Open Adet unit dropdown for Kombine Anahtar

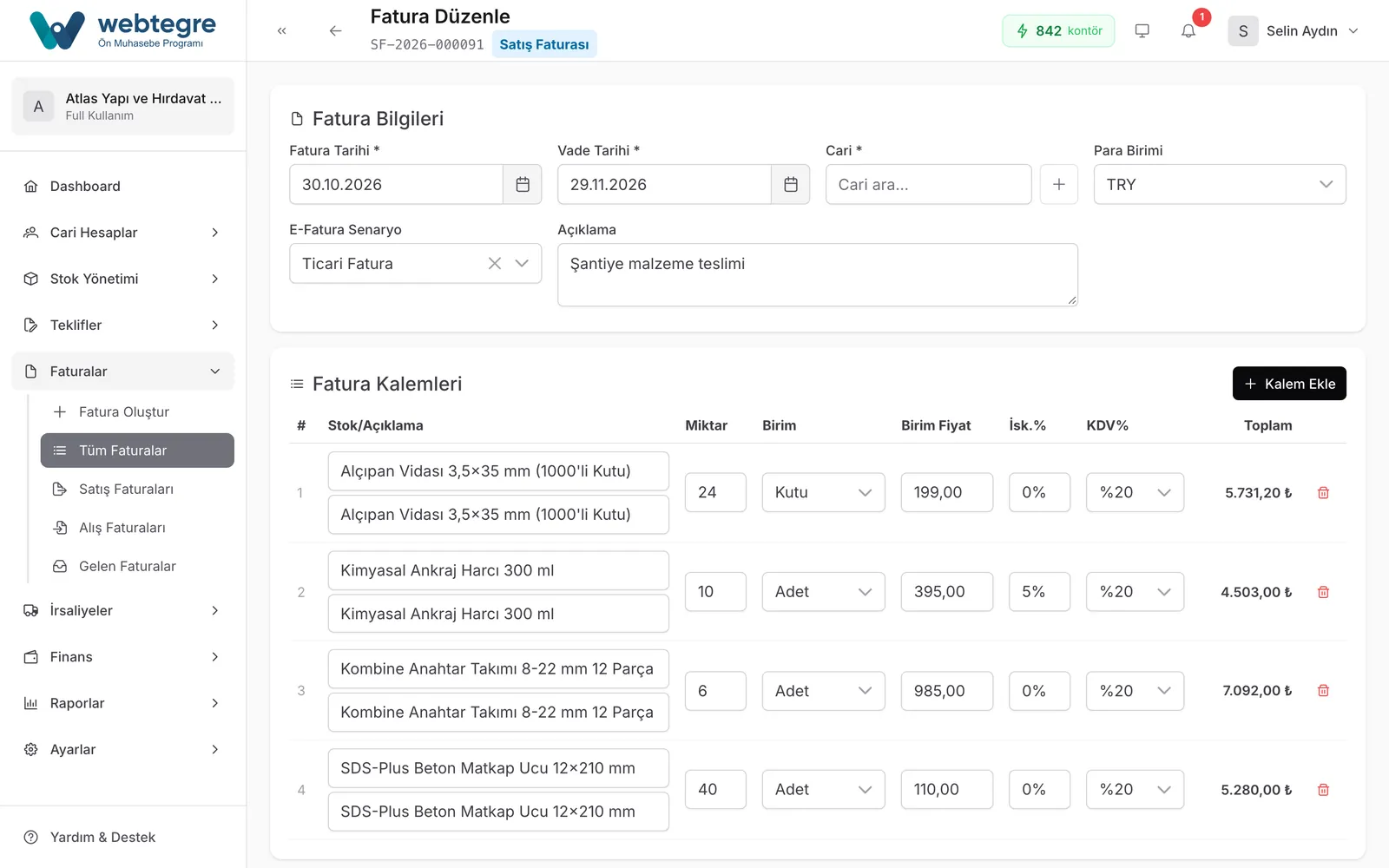pos(823,690)
